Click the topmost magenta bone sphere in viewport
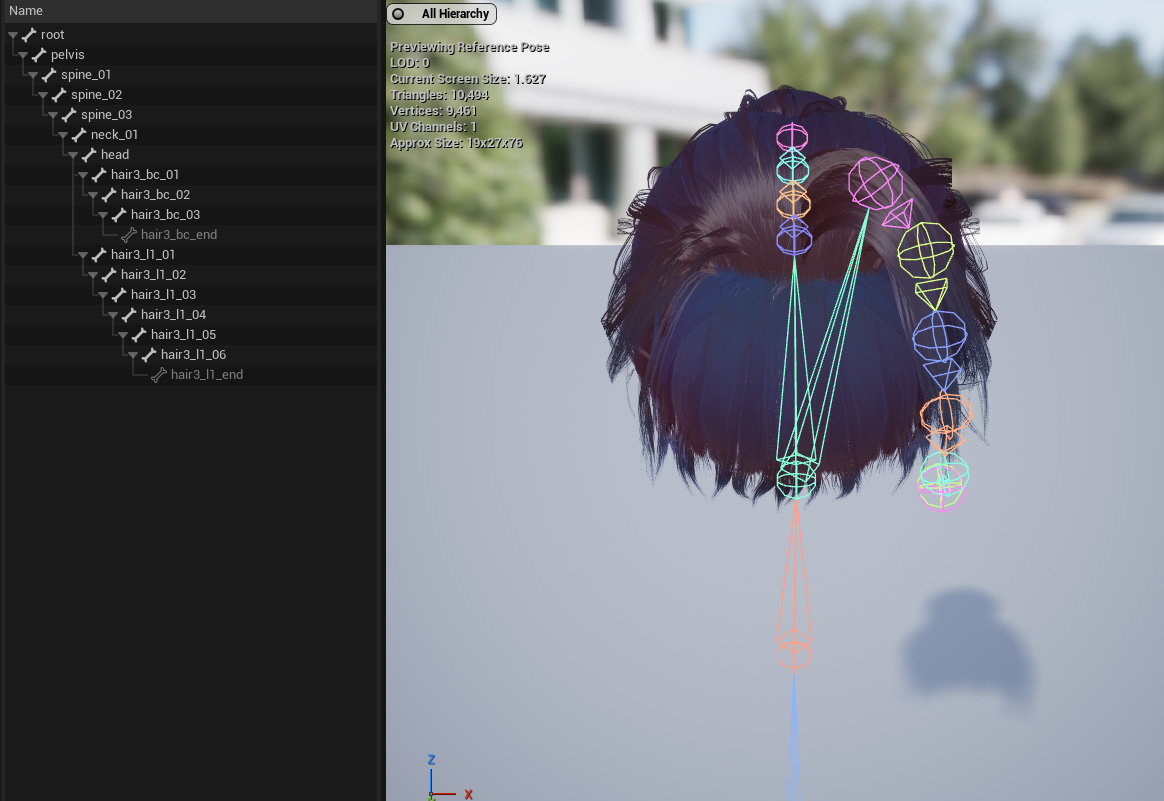 [792, 137]
